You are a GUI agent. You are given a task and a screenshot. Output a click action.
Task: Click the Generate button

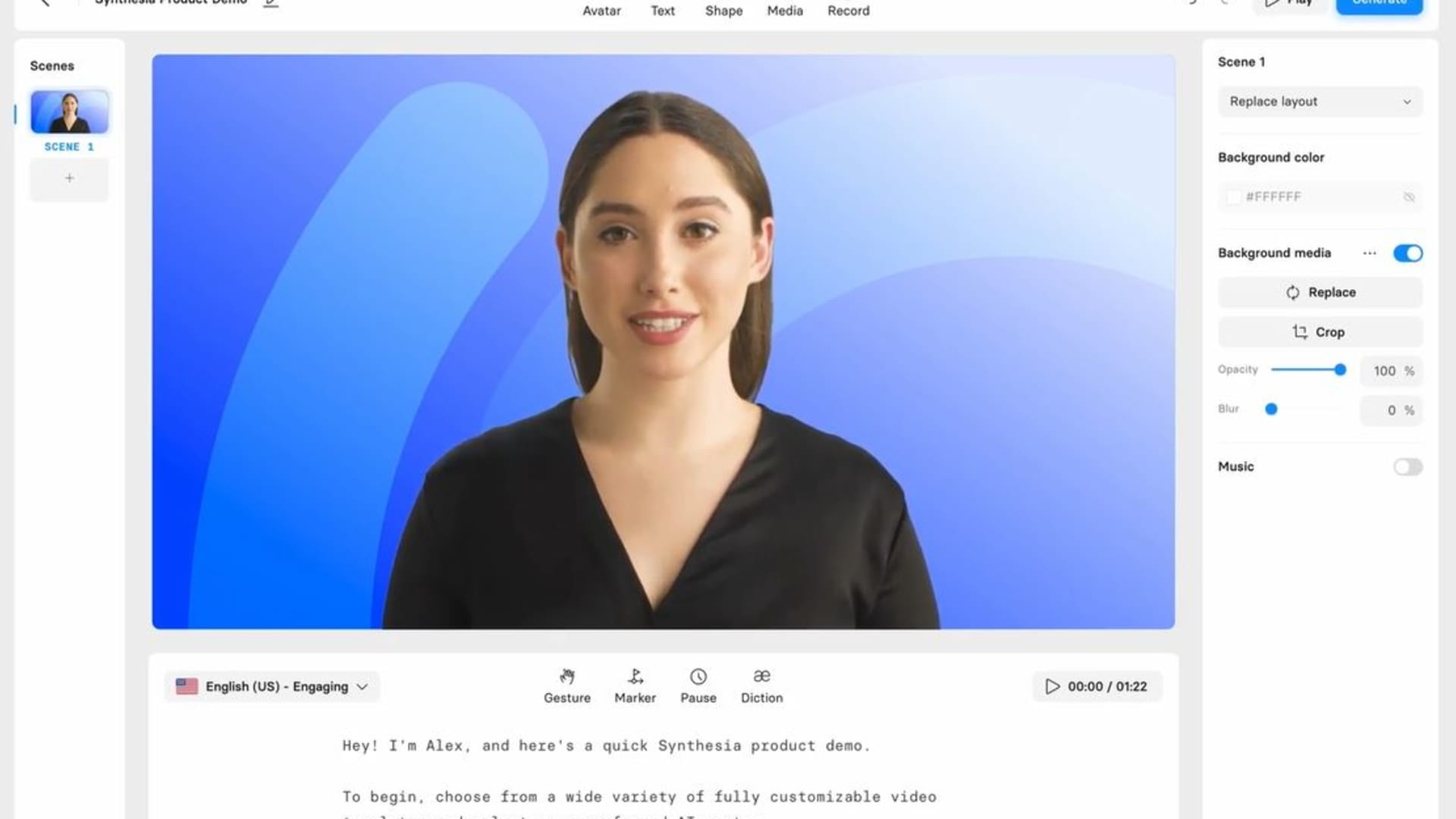pos(1380,3)
